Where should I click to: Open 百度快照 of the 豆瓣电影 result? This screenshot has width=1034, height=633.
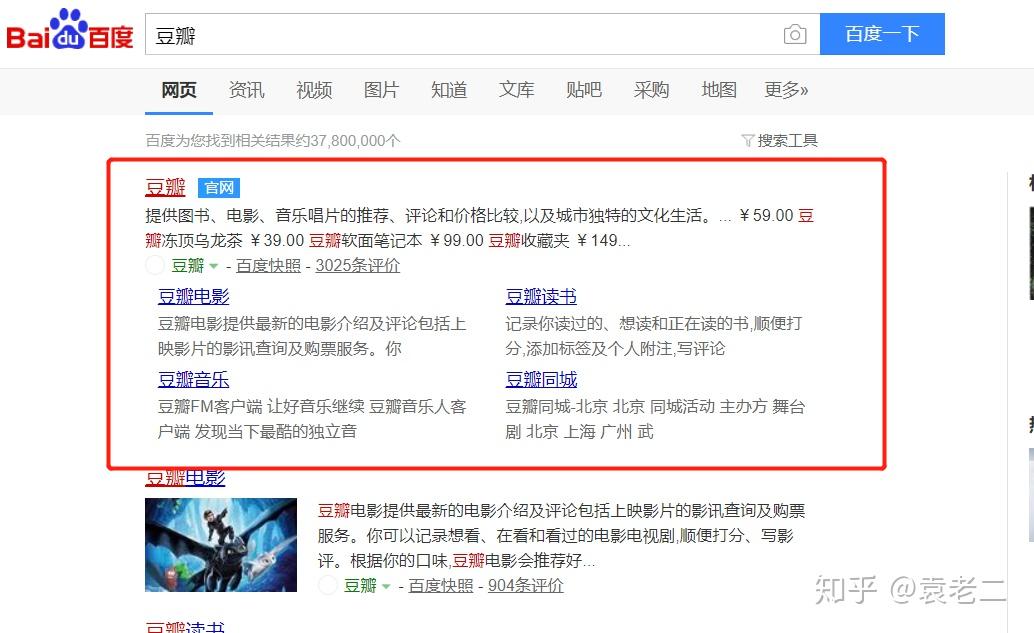click(x=441, y=586)
